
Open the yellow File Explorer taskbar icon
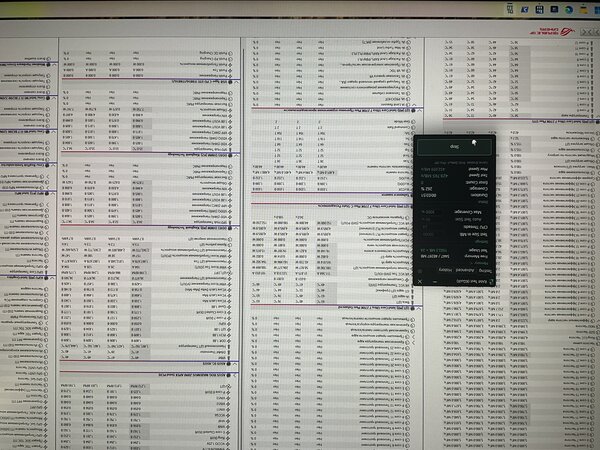coord(584,10)
